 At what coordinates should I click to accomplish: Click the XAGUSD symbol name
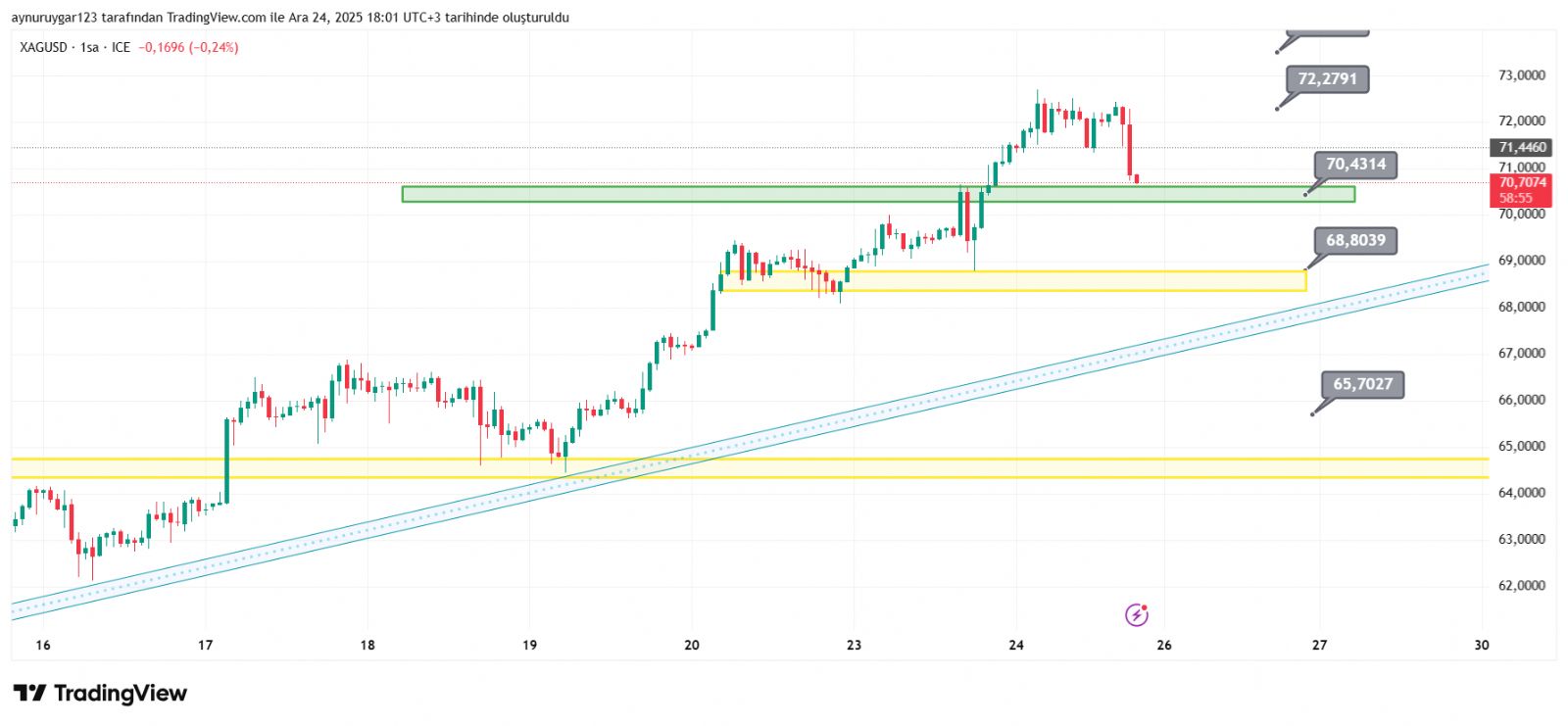pos(43,47)
